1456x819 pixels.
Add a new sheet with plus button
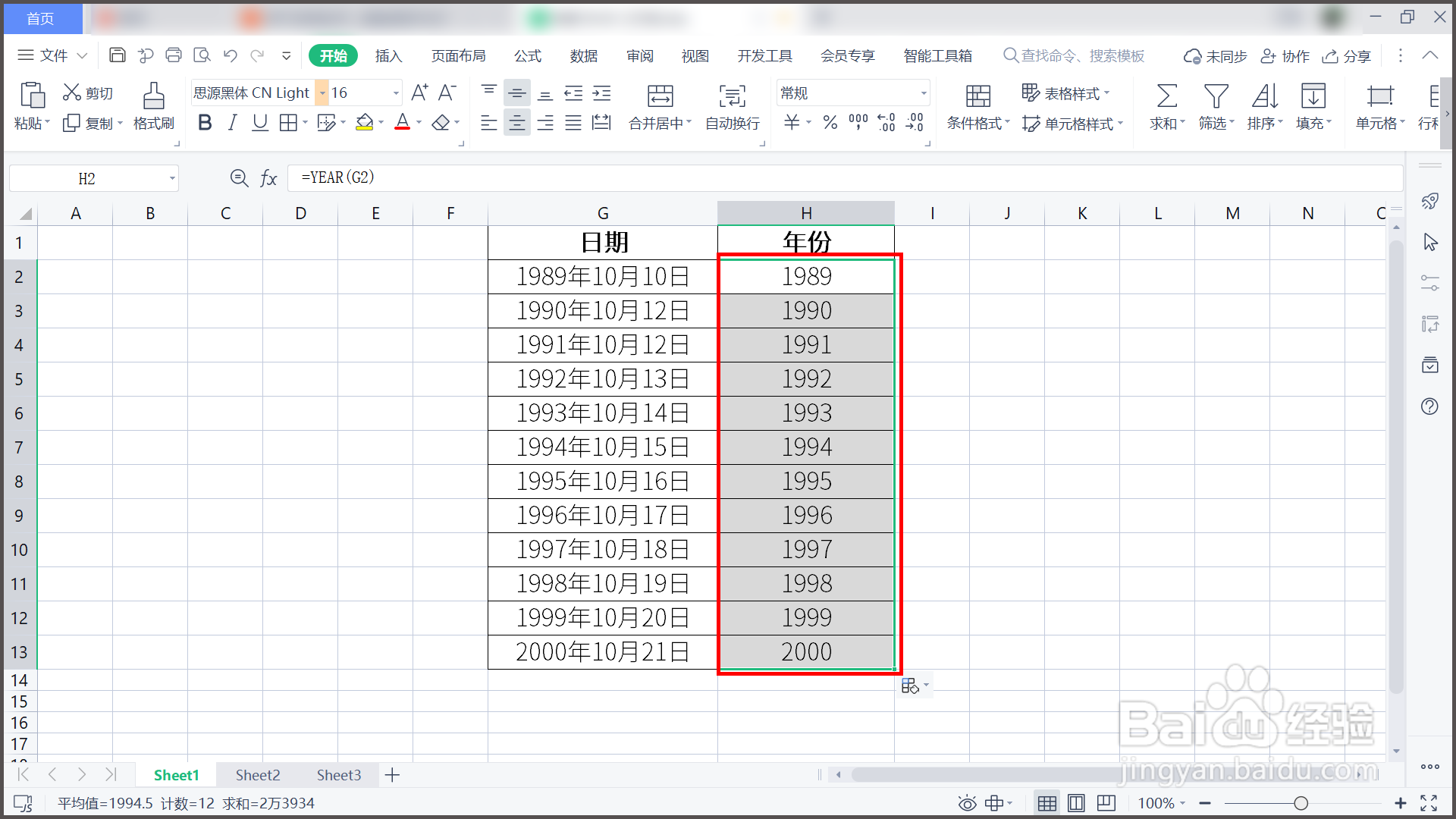point(392,775)
